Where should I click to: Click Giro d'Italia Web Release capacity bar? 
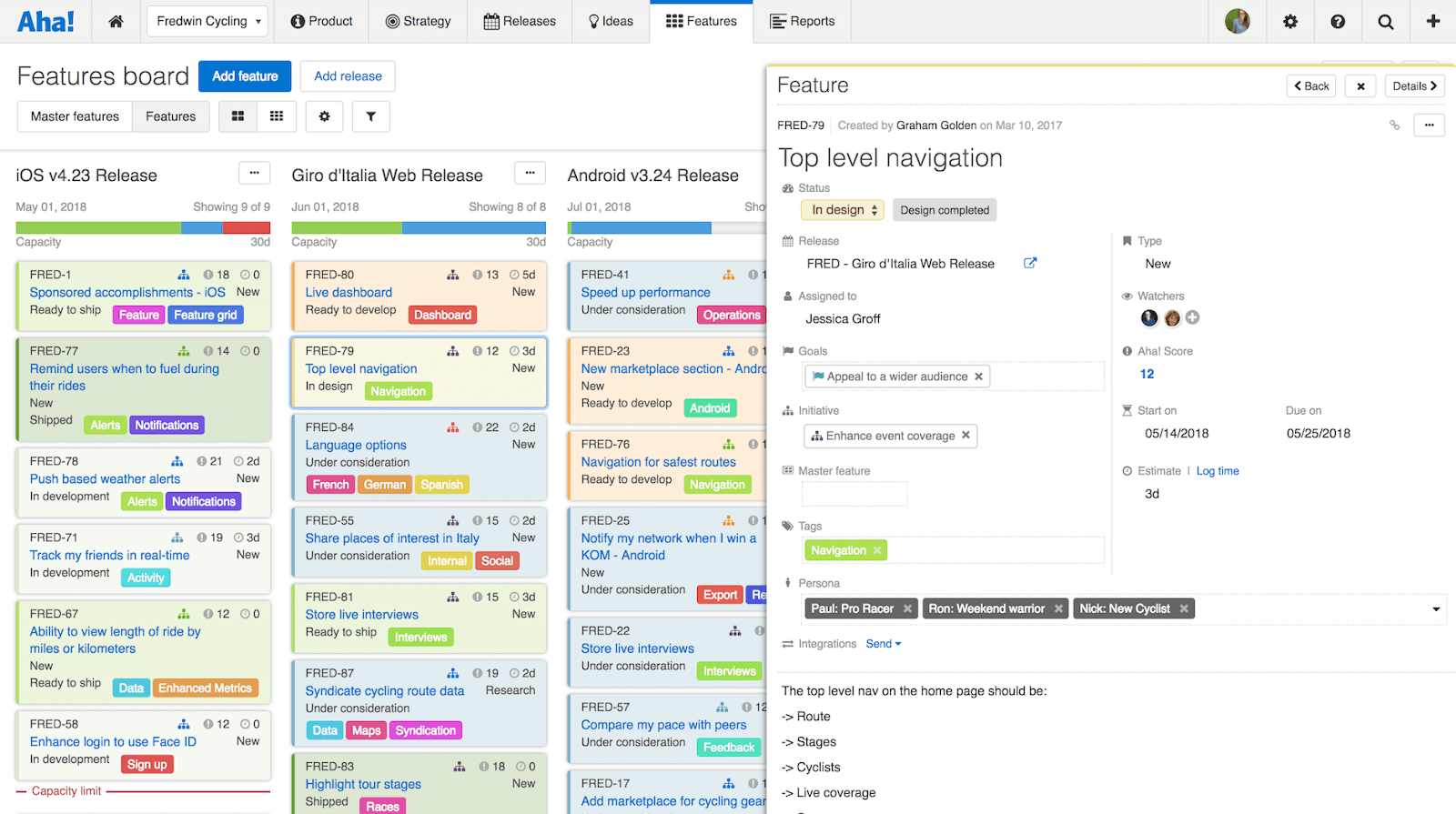[419, 227]
